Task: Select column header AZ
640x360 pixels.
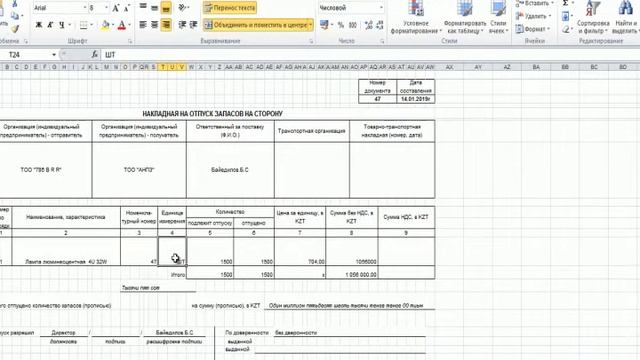Action: 507,67
